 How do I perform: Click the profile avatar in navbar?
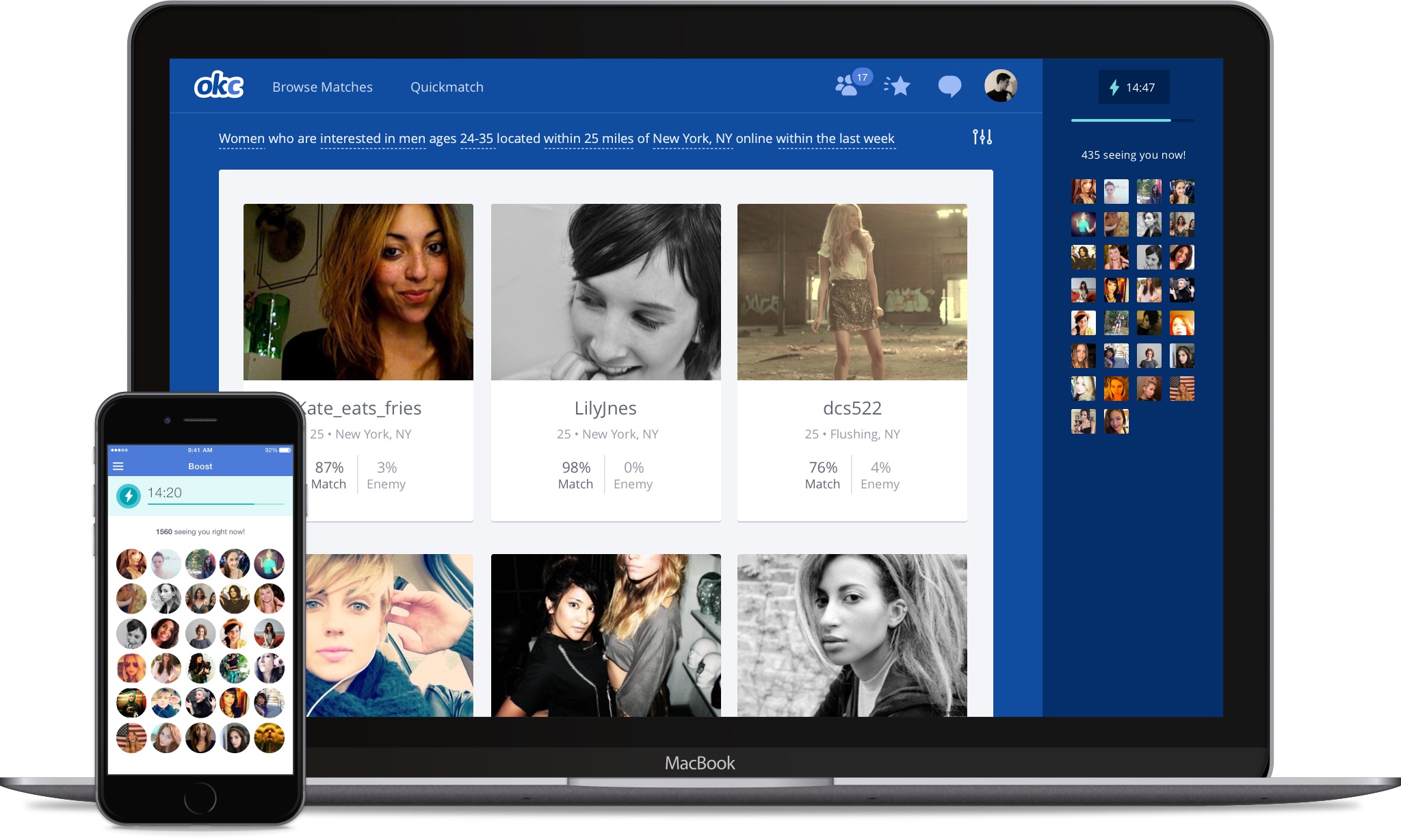point(1000,86)
